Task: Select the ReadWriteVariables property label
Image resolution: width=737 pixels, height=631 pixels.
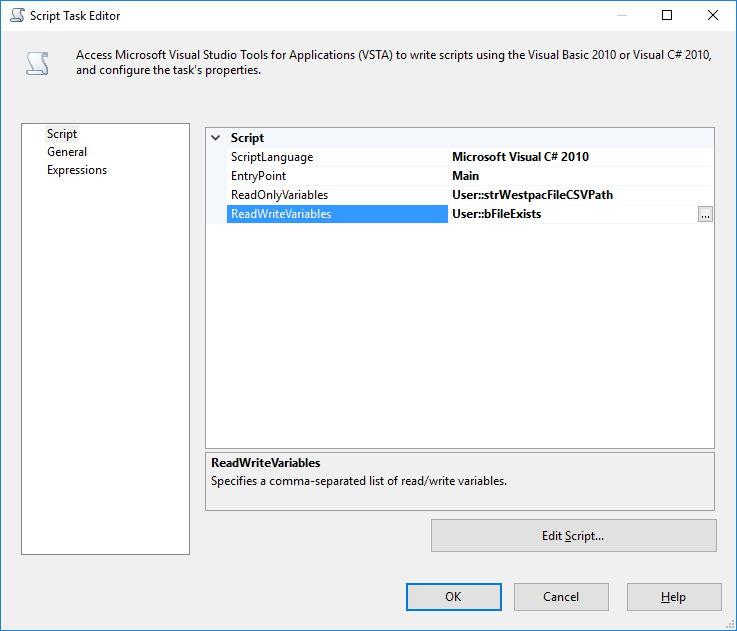Action: click(x=281, y=214)
